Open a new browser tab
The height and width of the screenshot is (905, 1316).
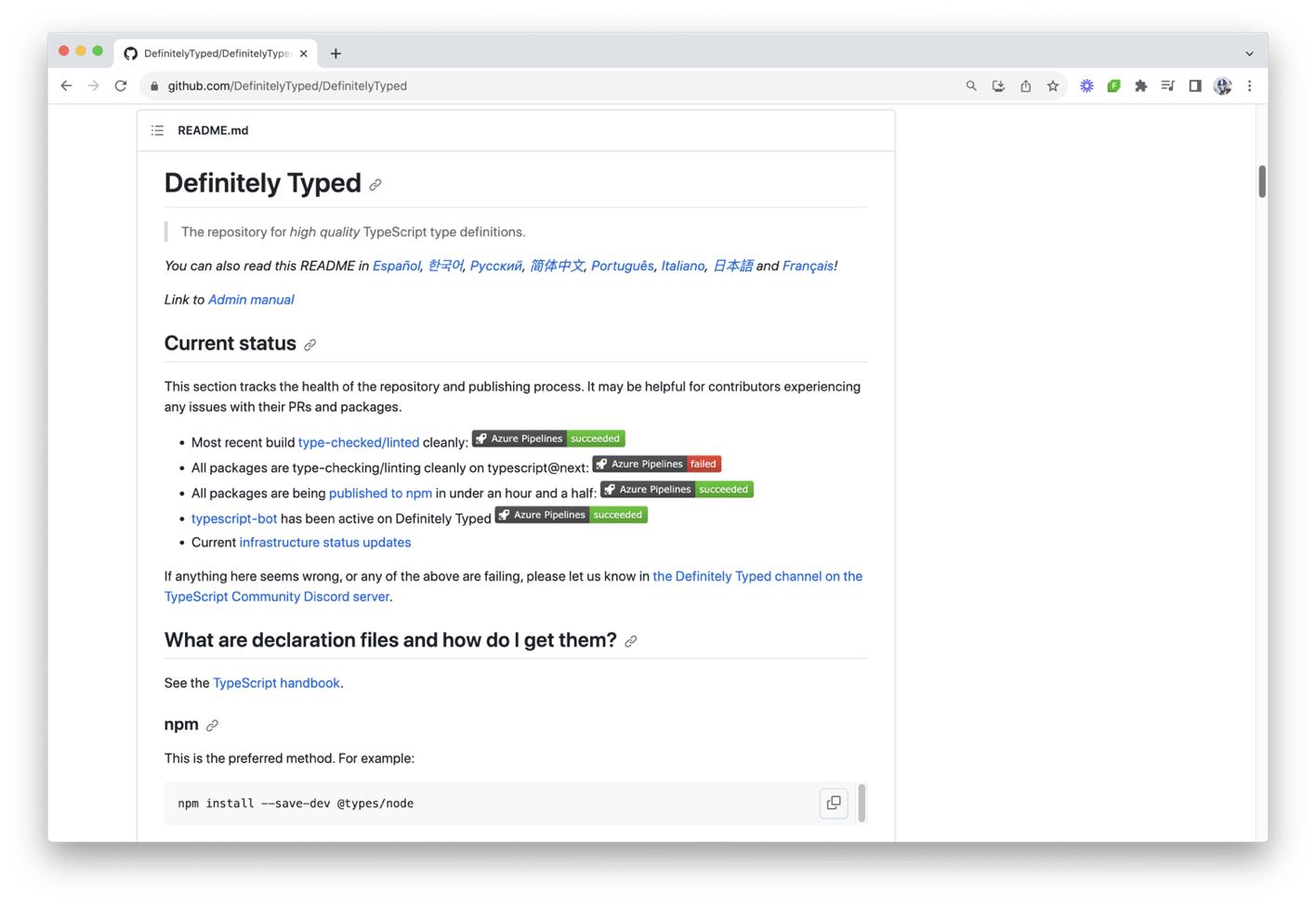point(336,53)
